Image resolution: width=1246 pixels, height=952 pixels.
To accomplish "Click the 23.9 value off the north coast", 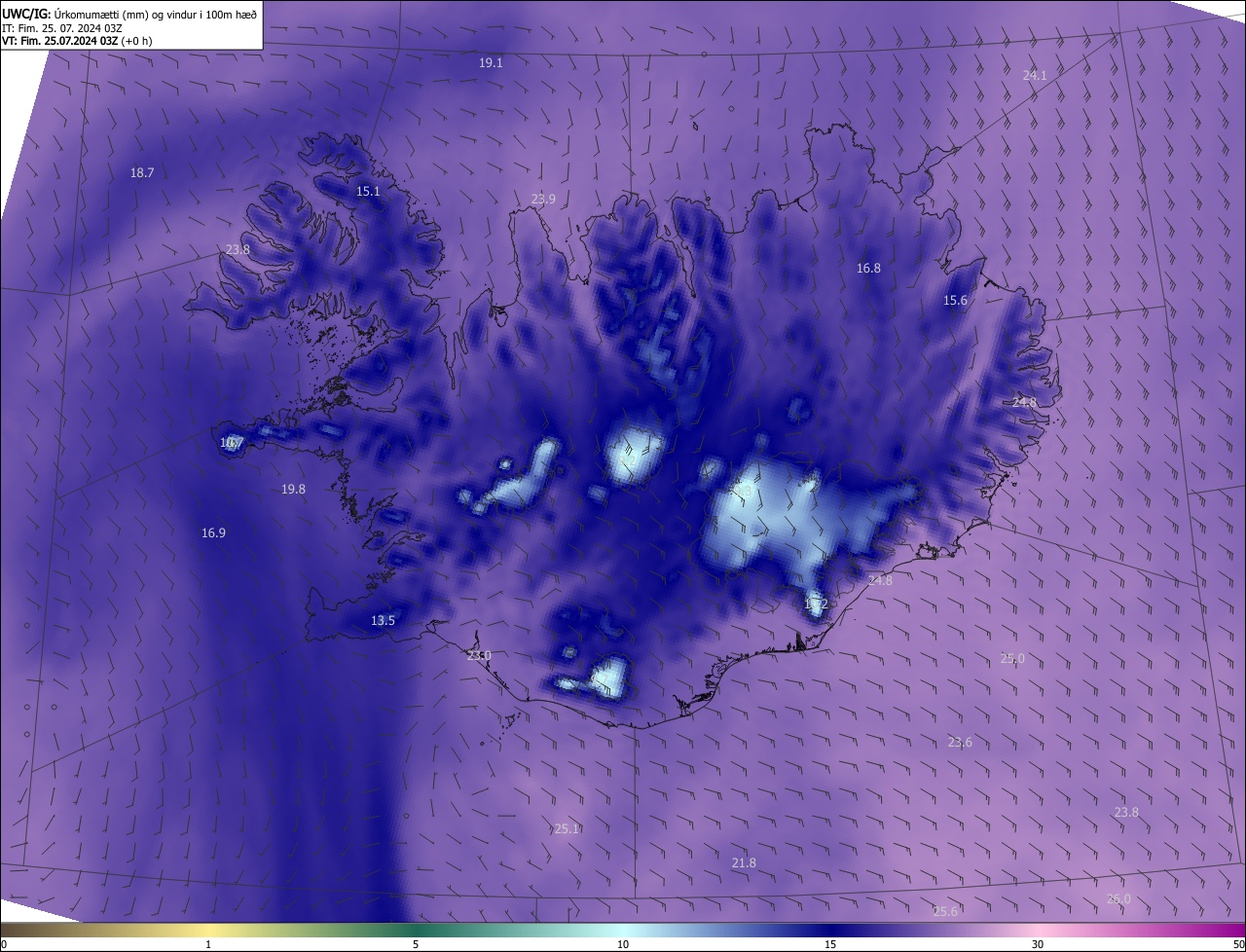I will (x=543, y=200).
